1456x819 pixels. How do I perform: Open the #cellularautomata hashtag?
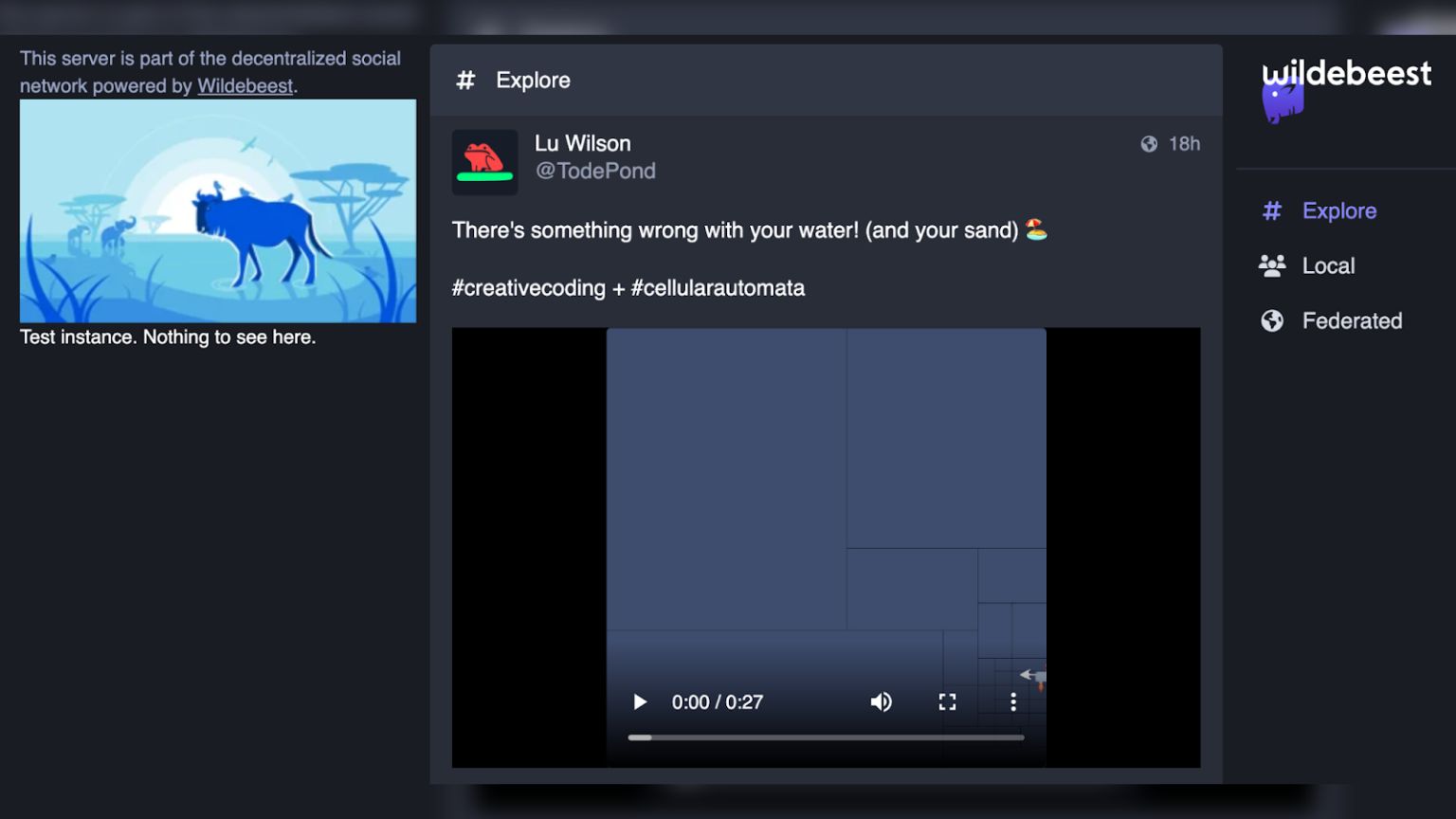(718, 288)
